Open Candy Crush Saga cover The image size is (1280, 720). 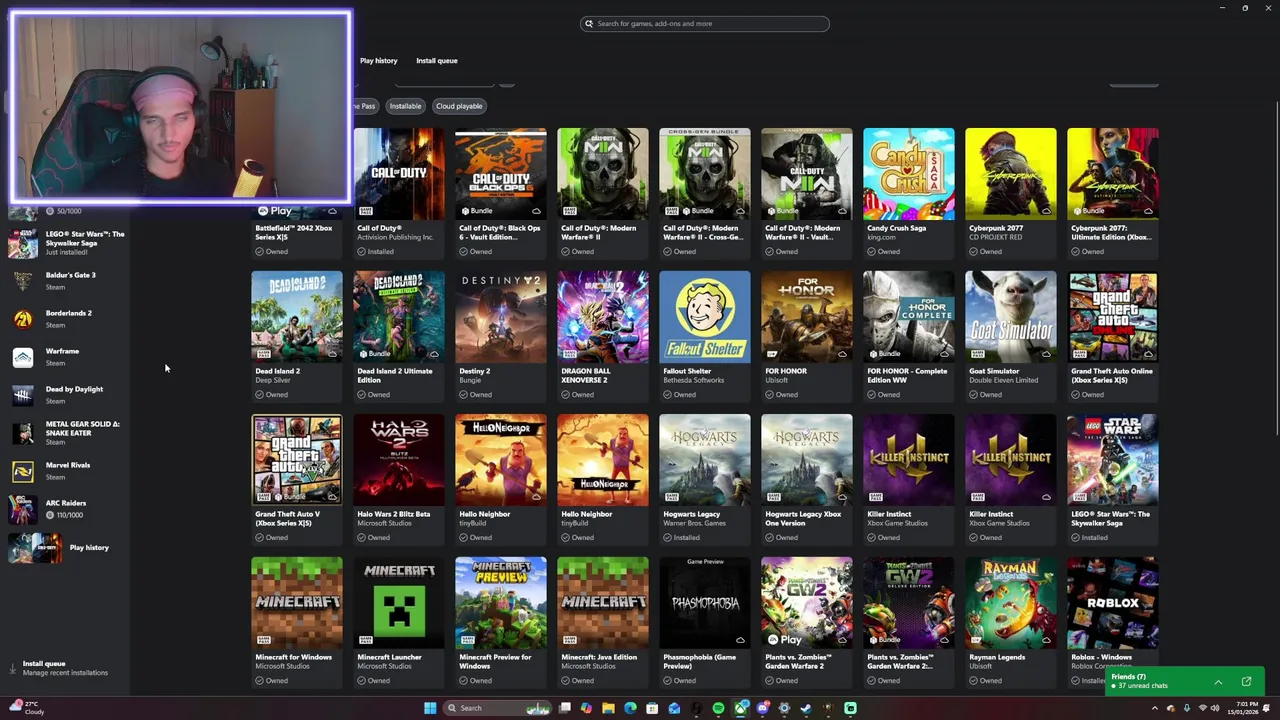909,174
